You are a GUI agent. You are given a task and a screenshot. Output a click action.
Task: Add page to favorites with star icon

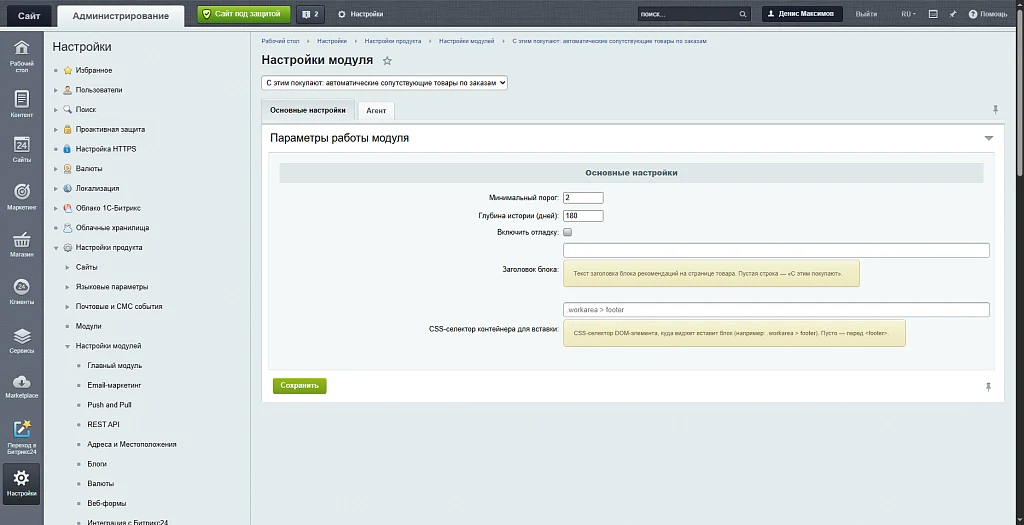coord(387,61)
